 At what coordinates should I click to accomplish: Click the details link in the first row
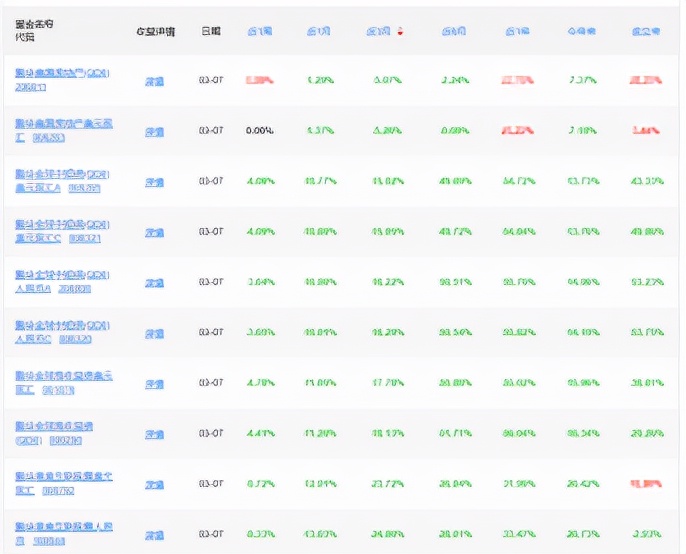coord(154,80)
